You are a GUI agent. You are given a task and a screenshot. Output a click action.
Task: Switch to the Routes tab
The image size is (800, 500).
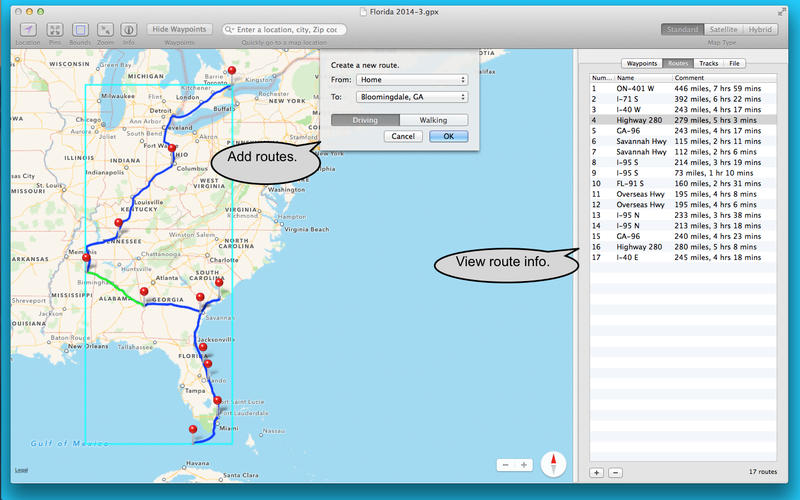(678, 63)
